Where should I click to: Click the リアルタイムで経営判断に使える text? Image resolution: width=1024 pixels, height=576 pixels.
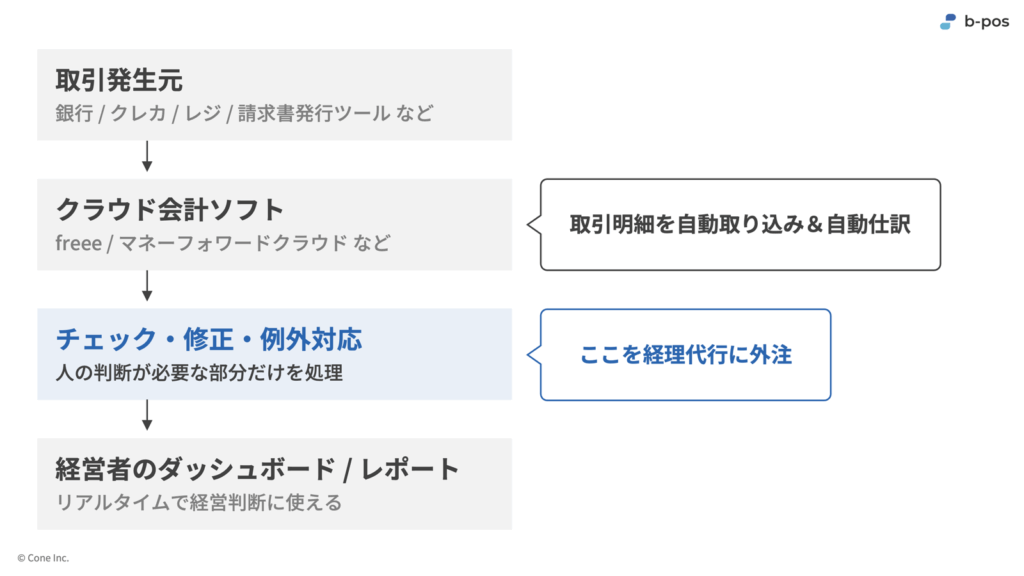click(199, 502)
